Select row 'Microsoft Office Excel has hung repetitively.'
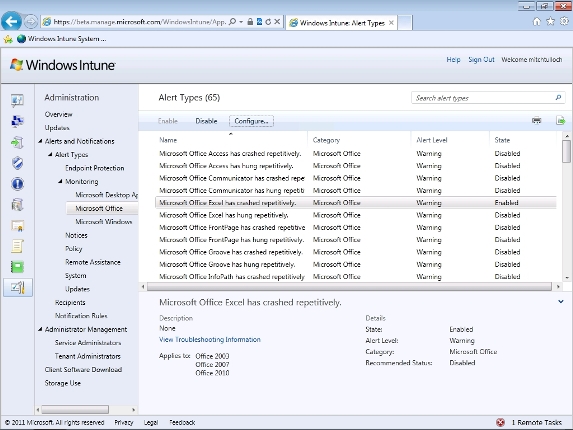Viewport: 573px width, 430px height. 356,215
